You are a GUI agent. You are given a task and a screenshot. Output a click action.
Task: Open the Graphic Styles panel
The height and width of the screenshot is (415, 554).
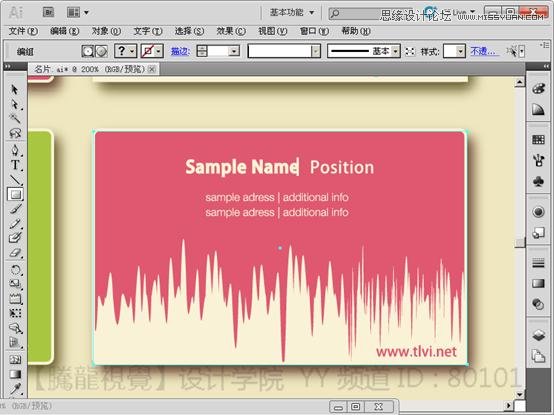(x=538, y=233)
